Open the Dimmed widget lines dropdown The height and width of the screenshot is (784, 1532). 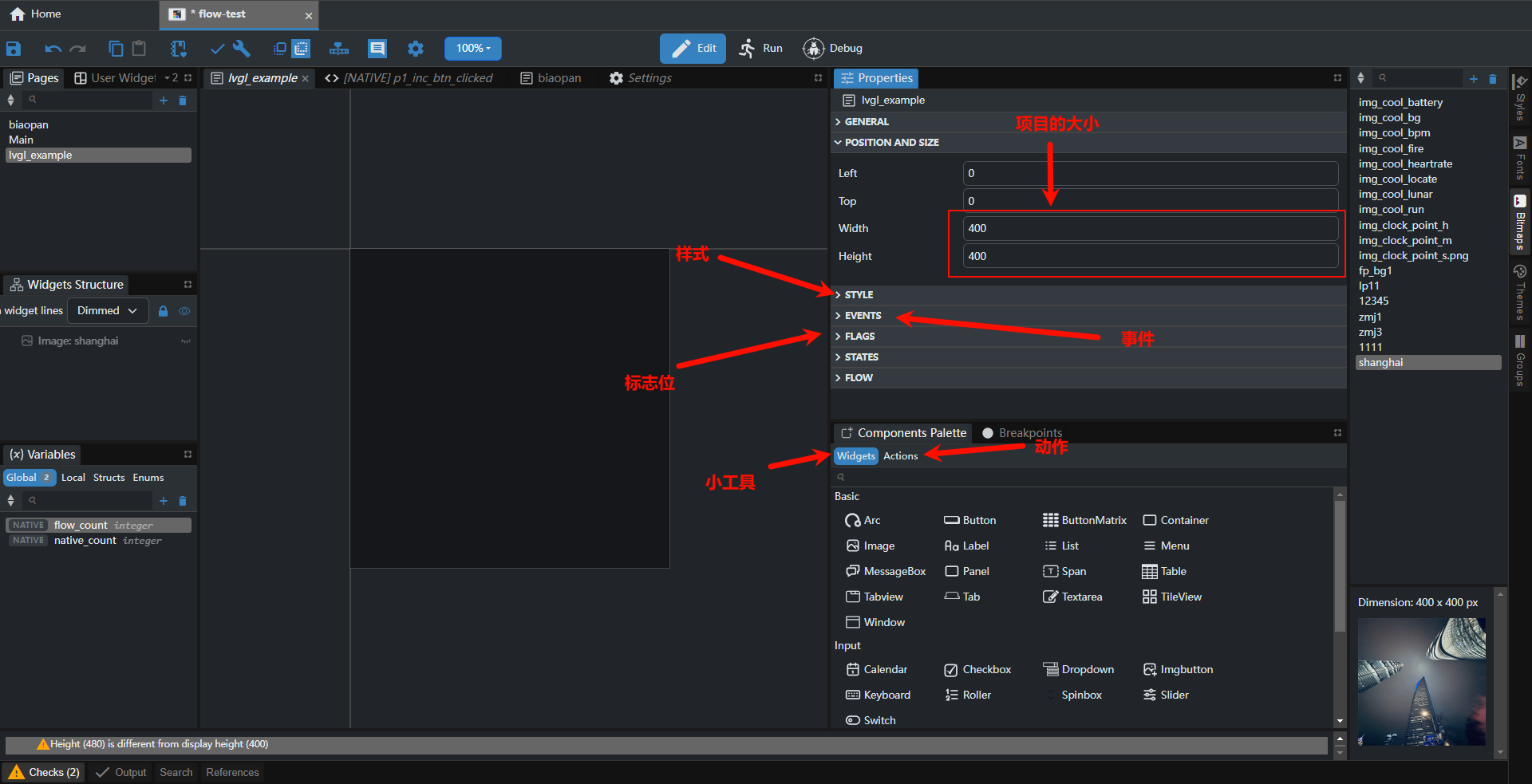coord(108,311)
